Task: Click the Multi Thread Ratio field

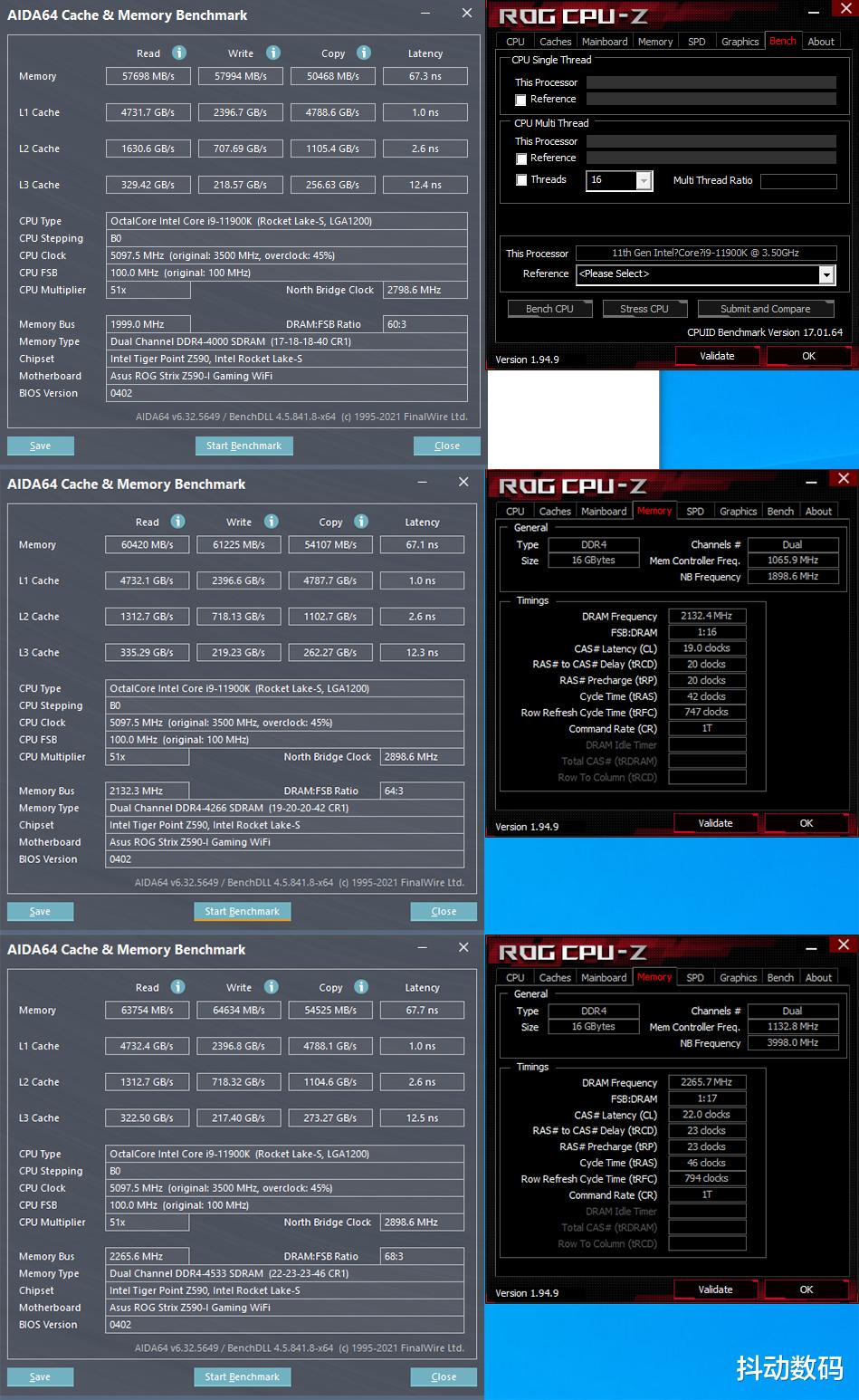Action: point(798,181)
